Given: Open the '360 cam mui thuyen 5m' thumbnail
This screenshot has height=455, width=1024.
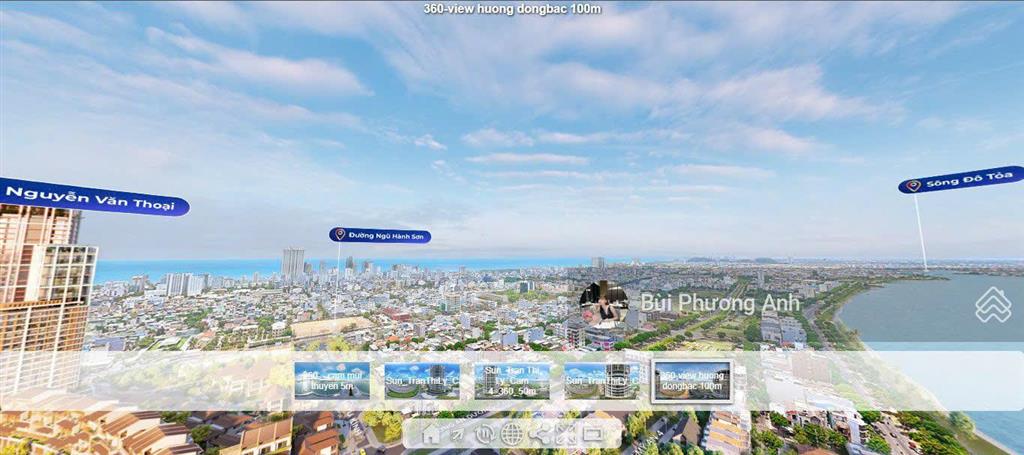Looking at the screenshot, I should point(332,381).
